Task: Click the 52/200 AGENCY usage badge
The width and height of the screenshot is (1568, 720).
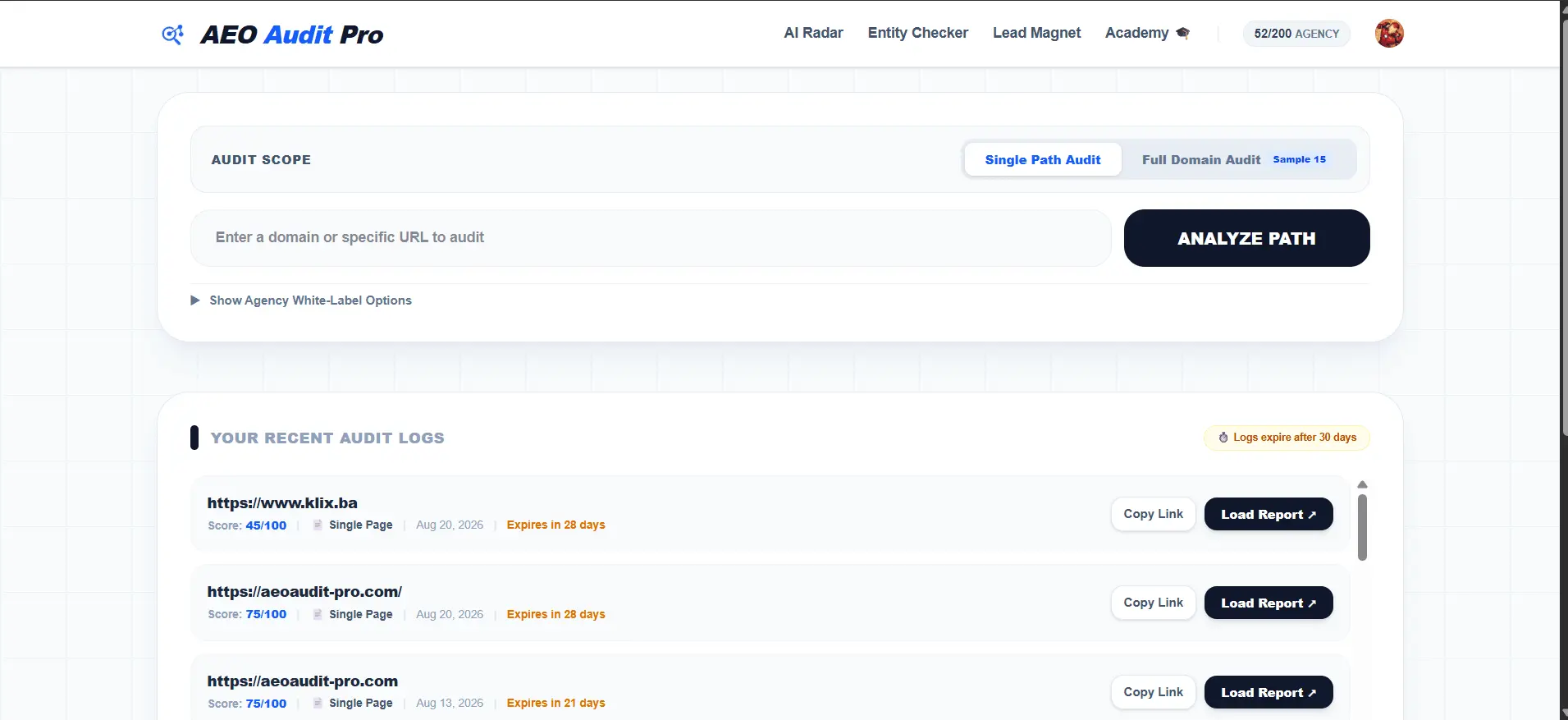Action: click(1296, 34)
